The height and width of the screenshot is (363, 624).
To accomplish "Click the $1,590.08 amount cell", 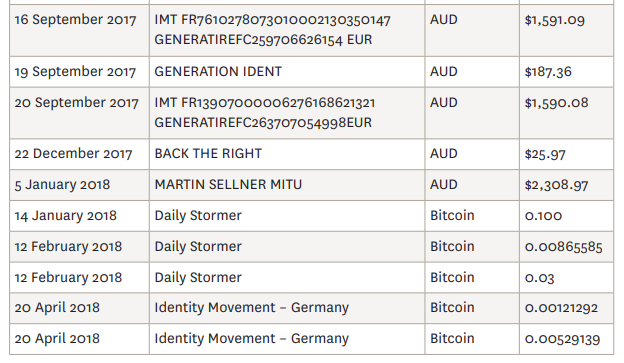I will 566,113.
